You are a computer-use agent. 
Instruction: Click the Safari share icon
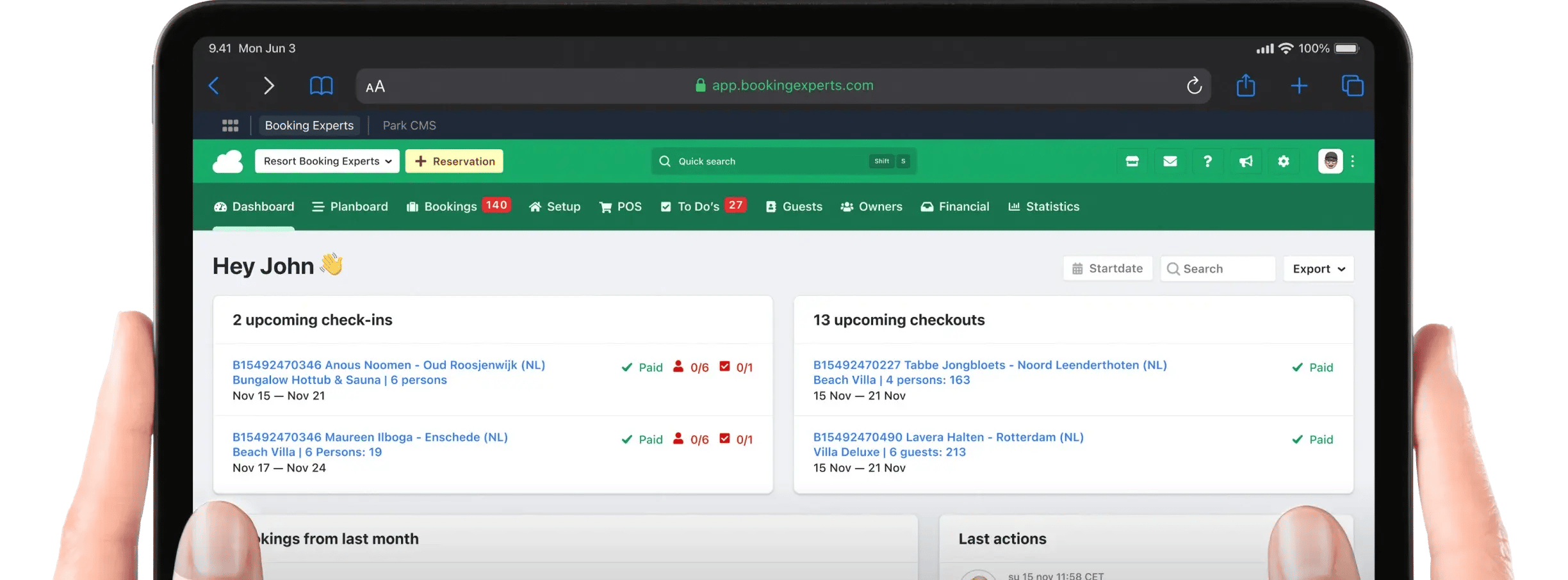(x=1245, y=86)
